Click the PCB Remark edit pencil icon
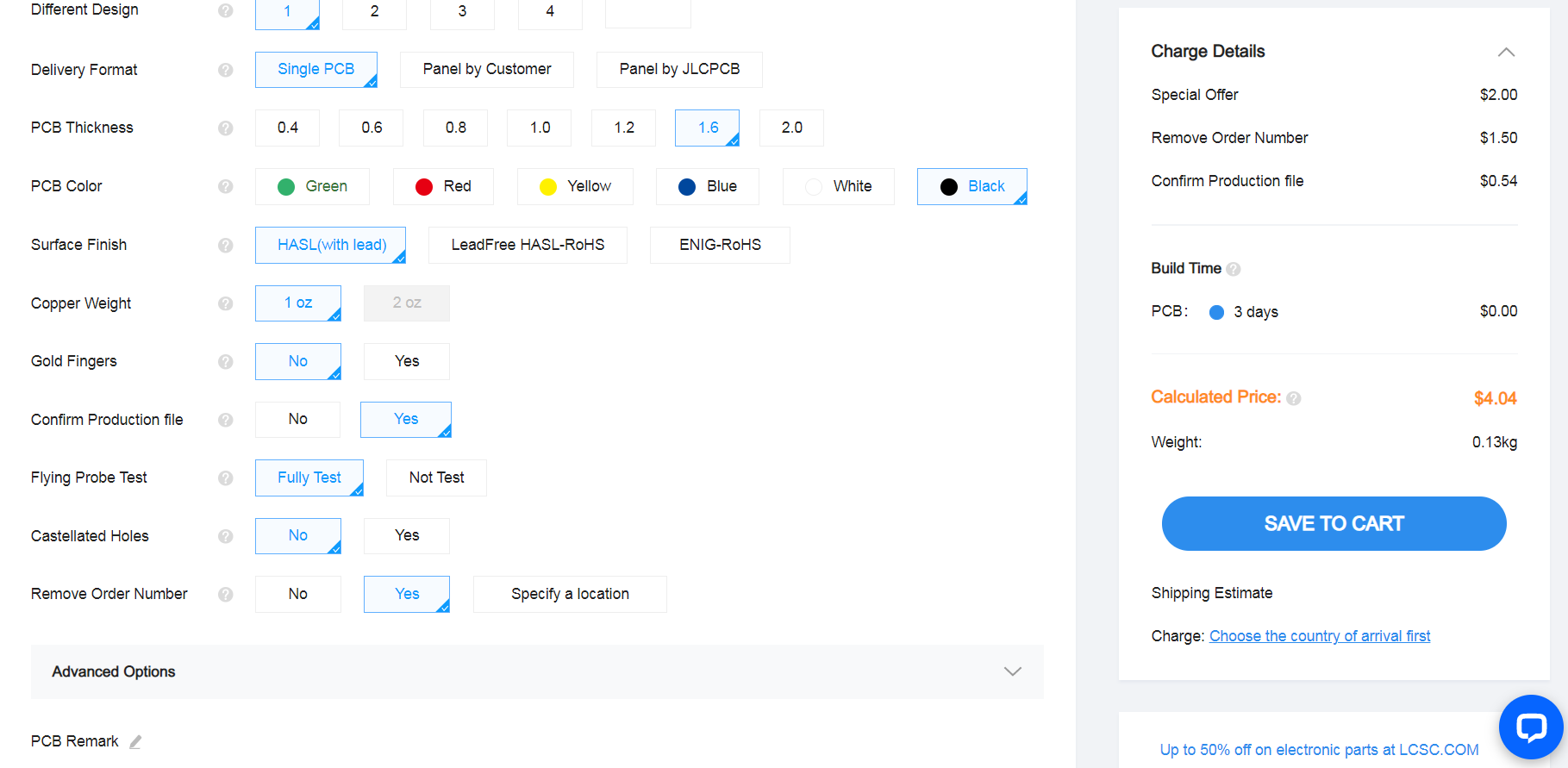 (135, 742)
